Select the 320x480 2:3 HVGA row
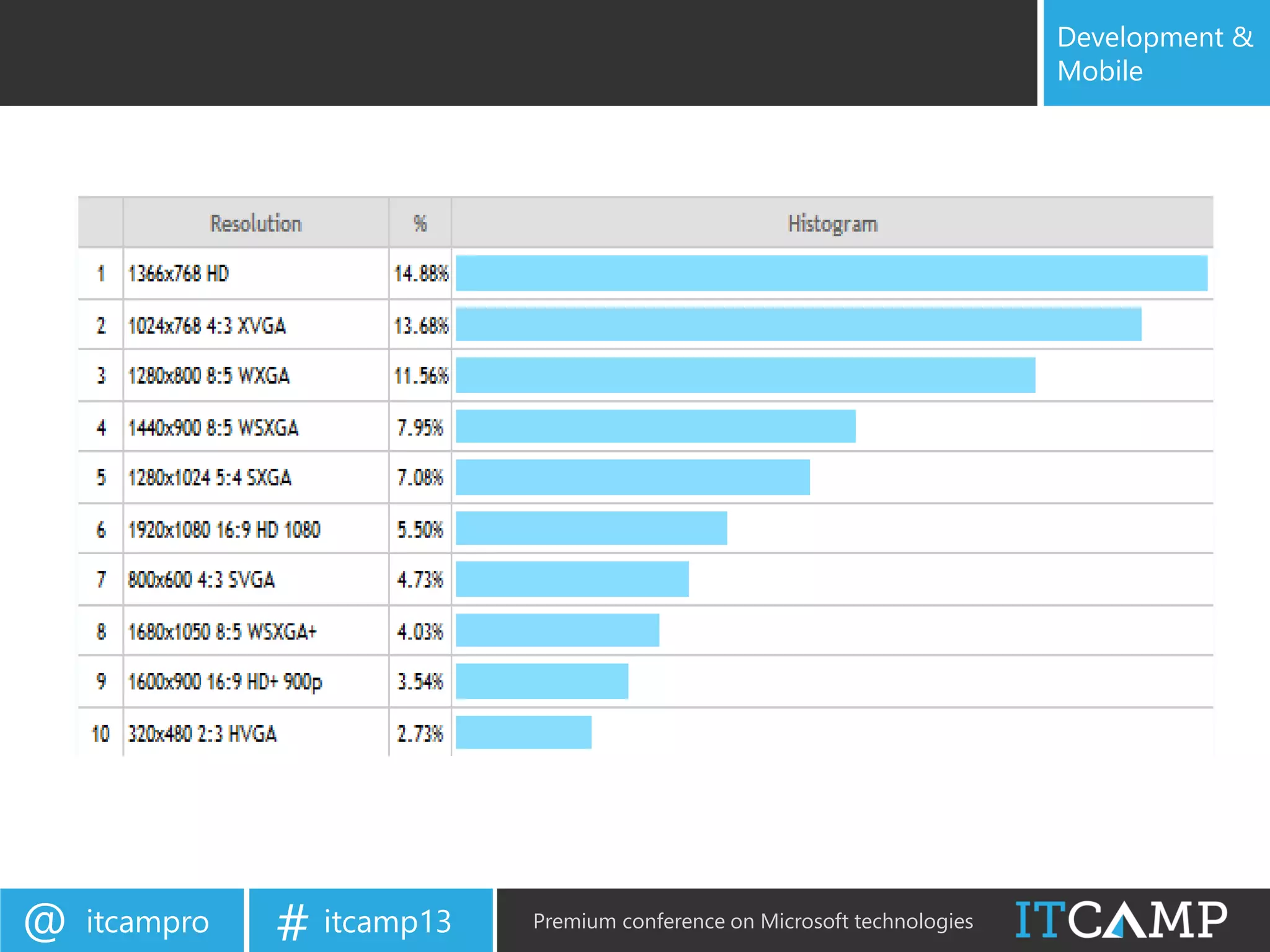This screenshot has height=952, width=1270. tap(202, 734)
